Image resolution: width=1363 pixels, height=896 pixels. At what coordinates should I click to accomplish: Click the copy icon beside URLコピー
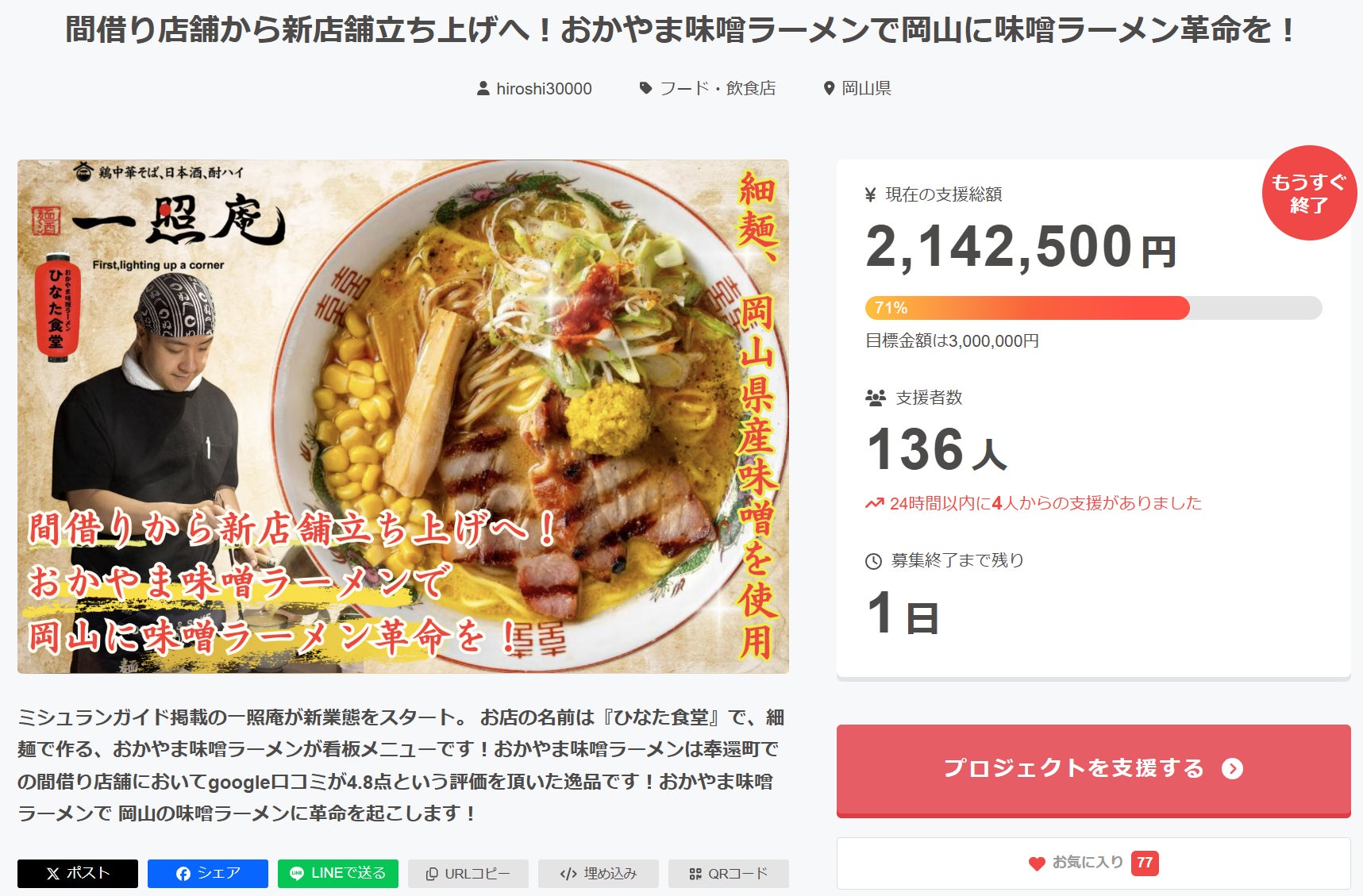click(x=432, y=874)
